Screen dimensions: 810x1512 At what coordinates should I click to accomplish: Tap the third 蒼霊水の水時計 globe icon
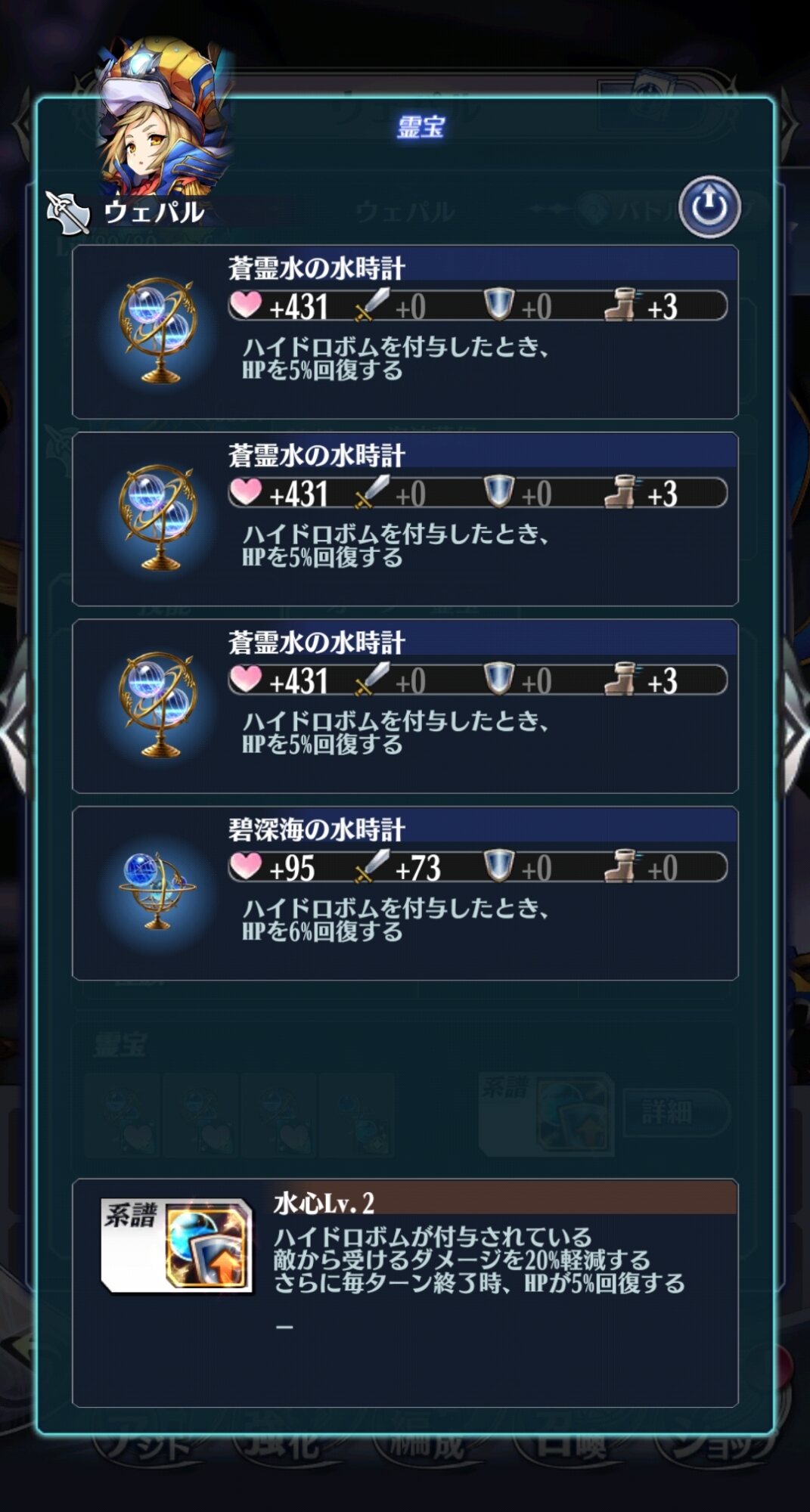[157, 704]
